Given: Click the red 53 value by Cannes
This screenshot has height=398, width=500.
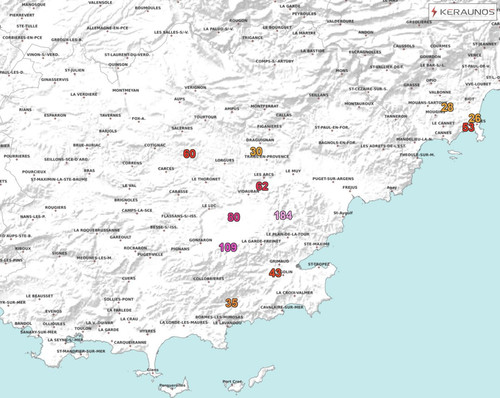Looking at the screenshot, I should [x=468, y=127].
